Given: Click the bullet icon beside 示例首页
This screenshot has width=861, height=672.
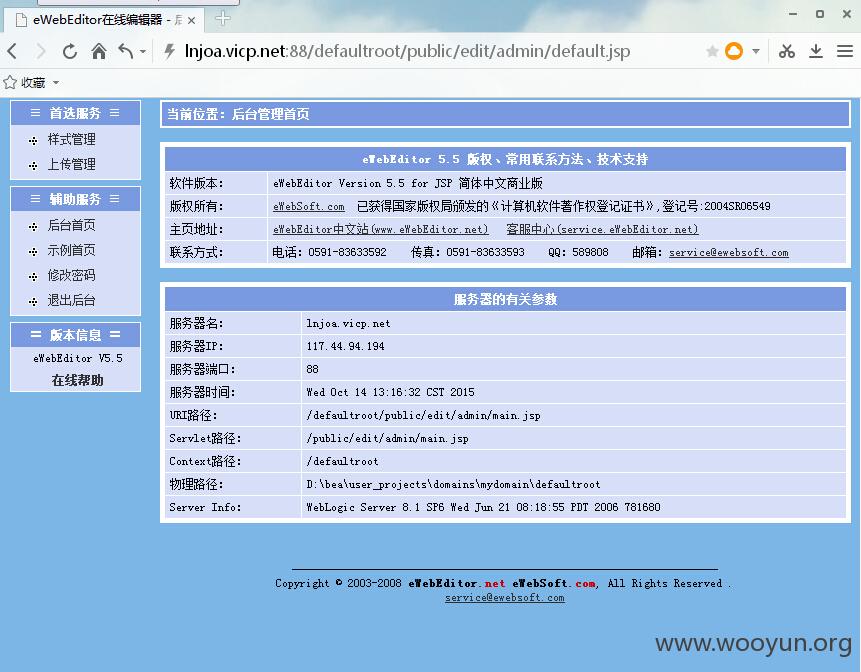Looking at the screenshot, I should [33, 251].
